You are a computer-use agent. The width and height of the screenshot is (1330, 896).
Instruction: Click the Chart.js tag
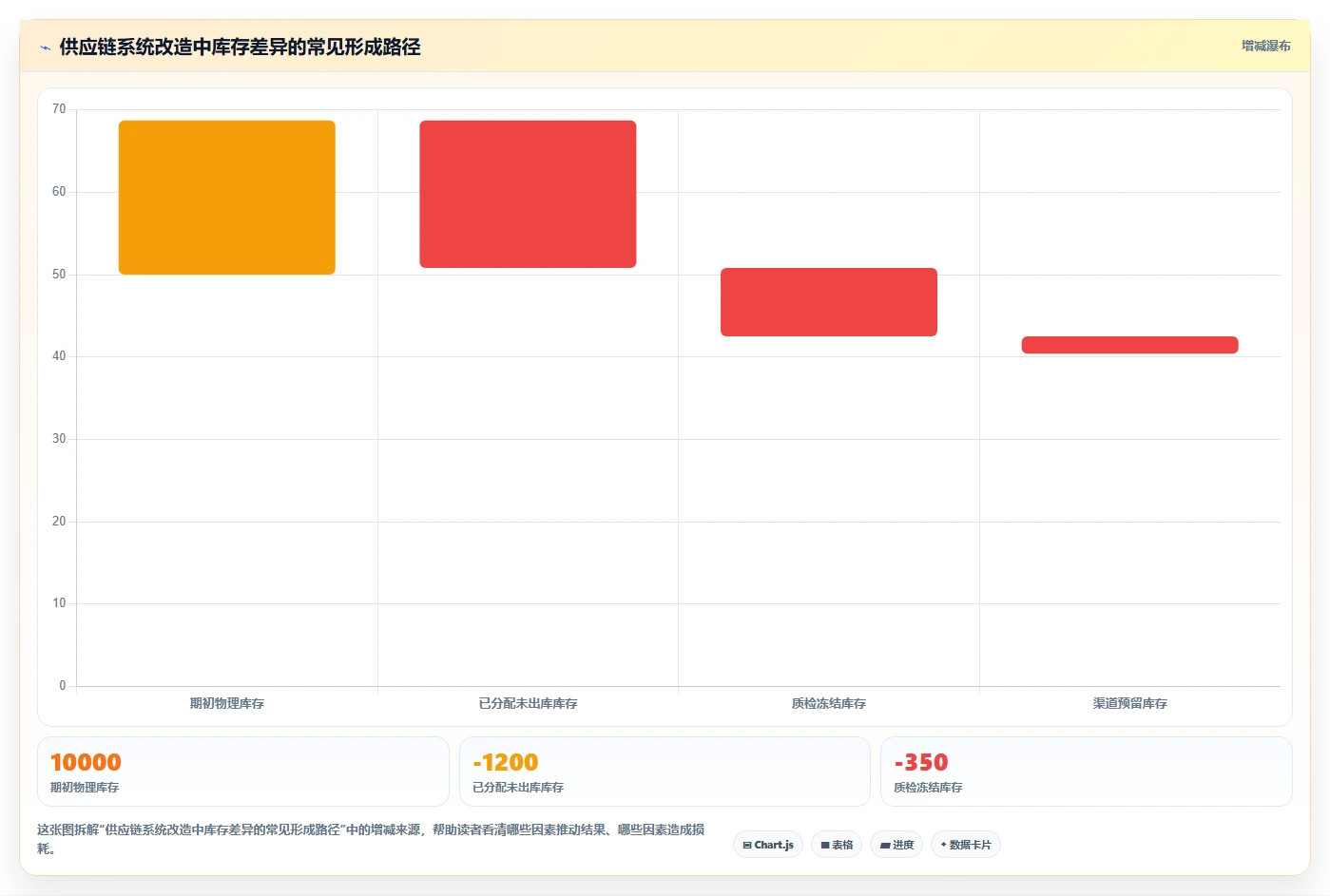point(768,845)
